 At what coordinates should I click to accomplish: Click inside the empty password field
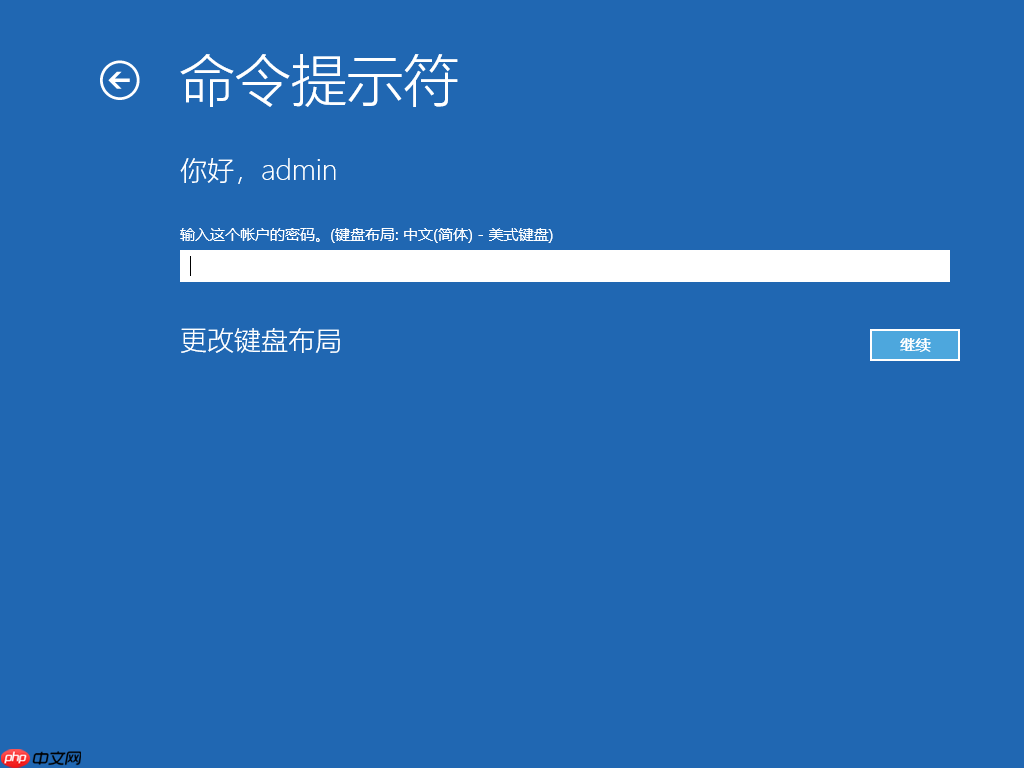pos(563,266)
